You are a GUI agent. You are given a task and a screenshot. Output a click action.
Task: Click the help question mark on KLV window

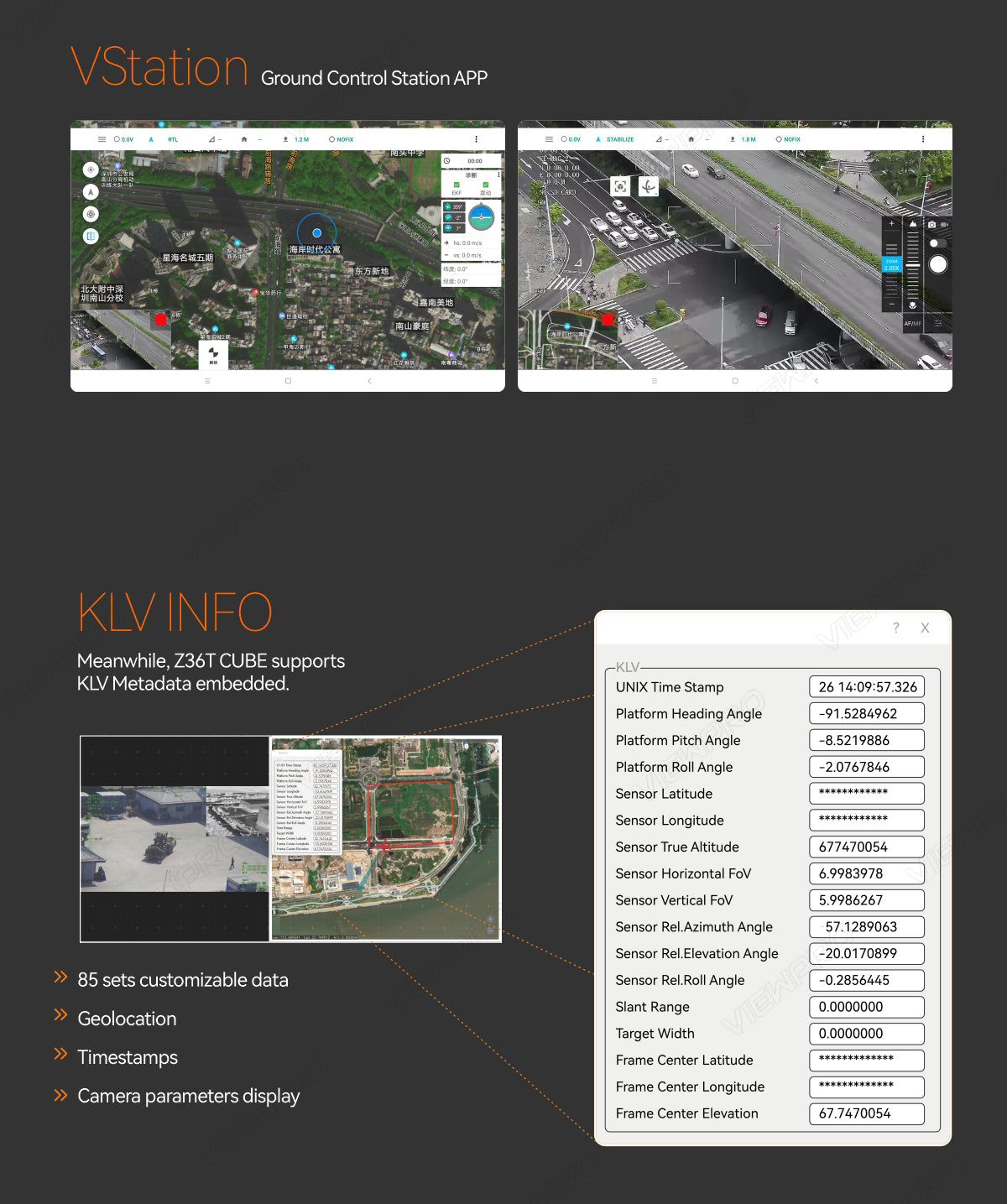pyautogui.click(x=895, y=628)
